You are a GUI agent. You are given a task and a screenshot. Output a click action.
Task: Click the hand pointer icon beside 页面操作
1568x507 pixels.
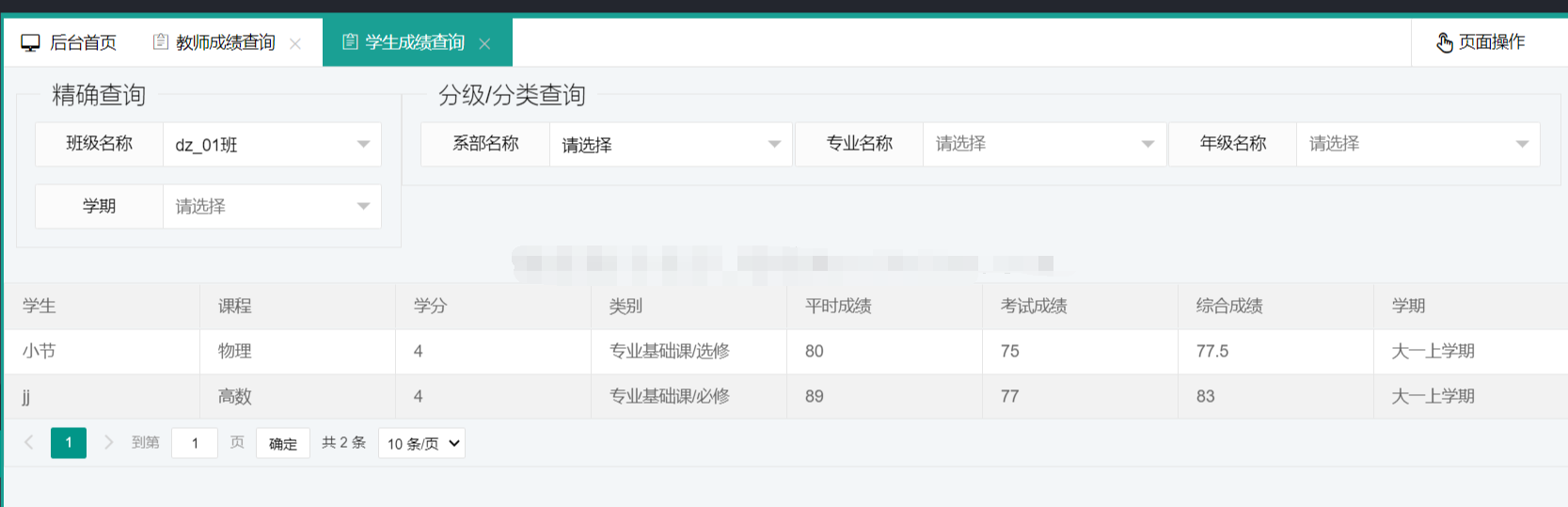pos(1444,42)
